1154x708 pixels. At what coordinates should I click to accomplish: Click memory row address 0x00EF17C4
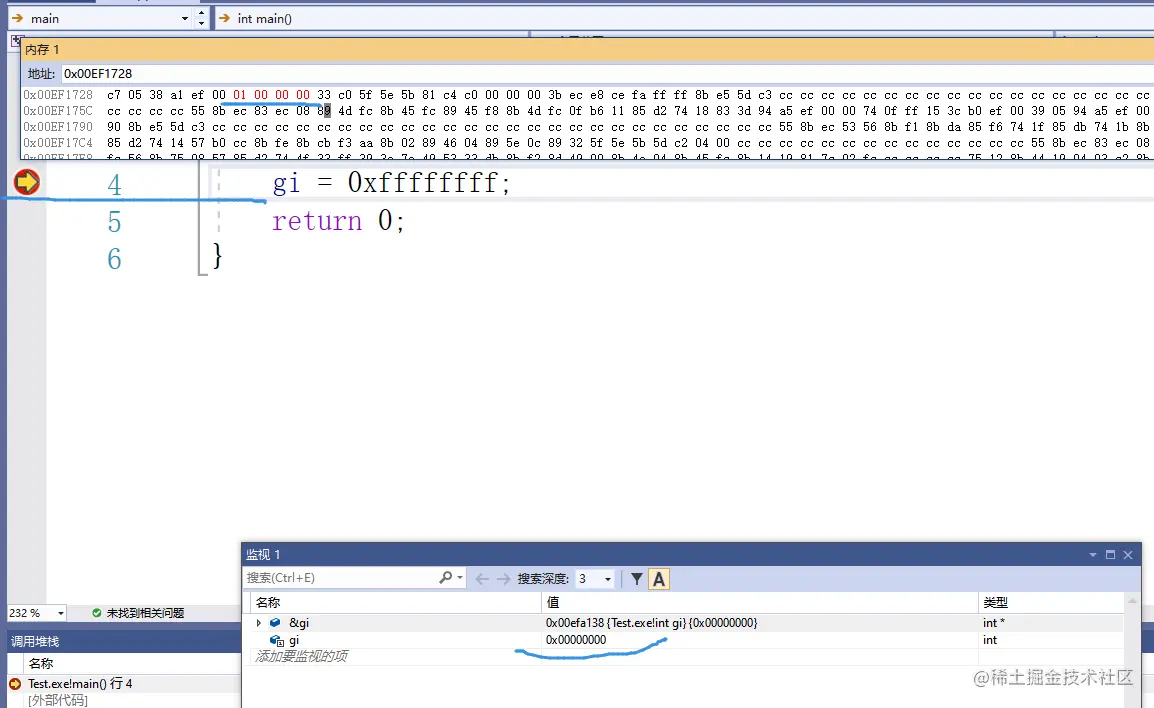click(x=58, y=143)
